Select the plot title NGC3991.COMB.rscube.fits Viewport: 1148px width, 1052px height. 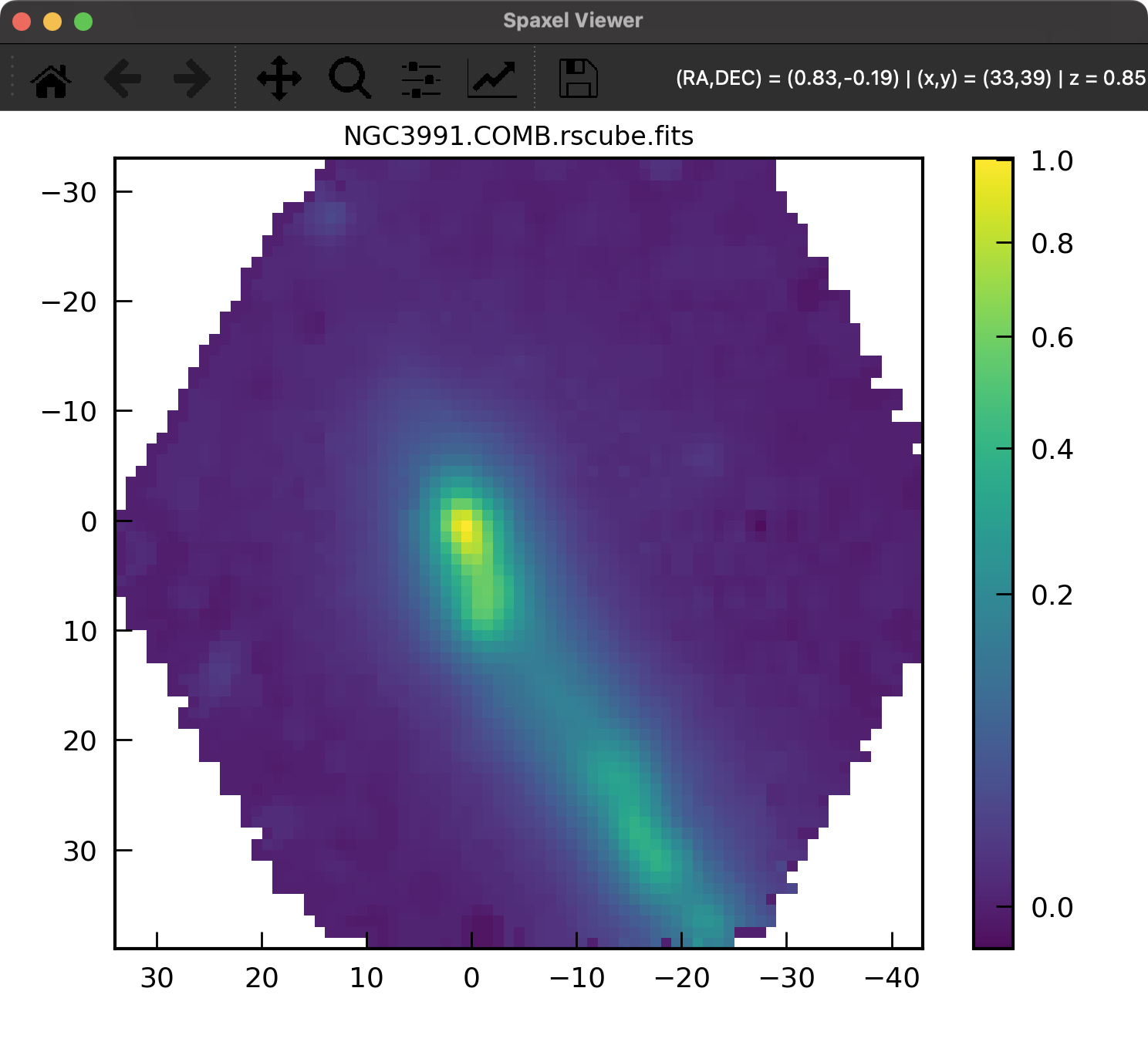click(518, 136)
